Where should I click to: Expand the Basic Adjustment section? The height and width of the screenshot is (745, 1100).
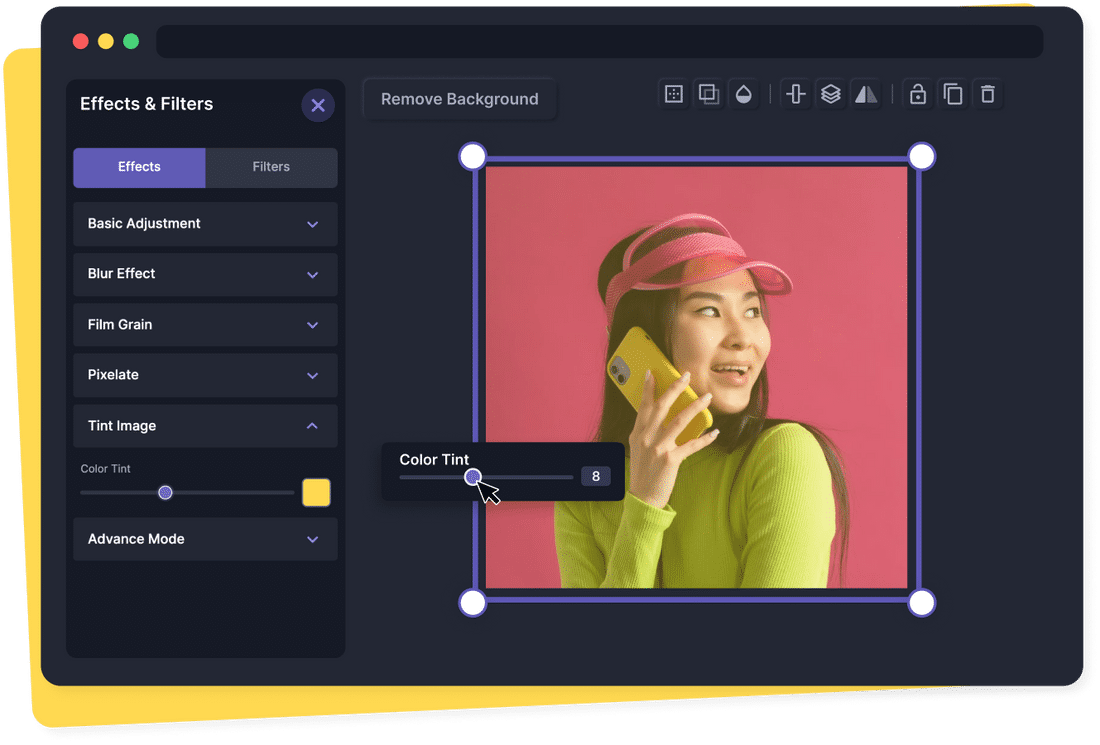pos(205,224)
